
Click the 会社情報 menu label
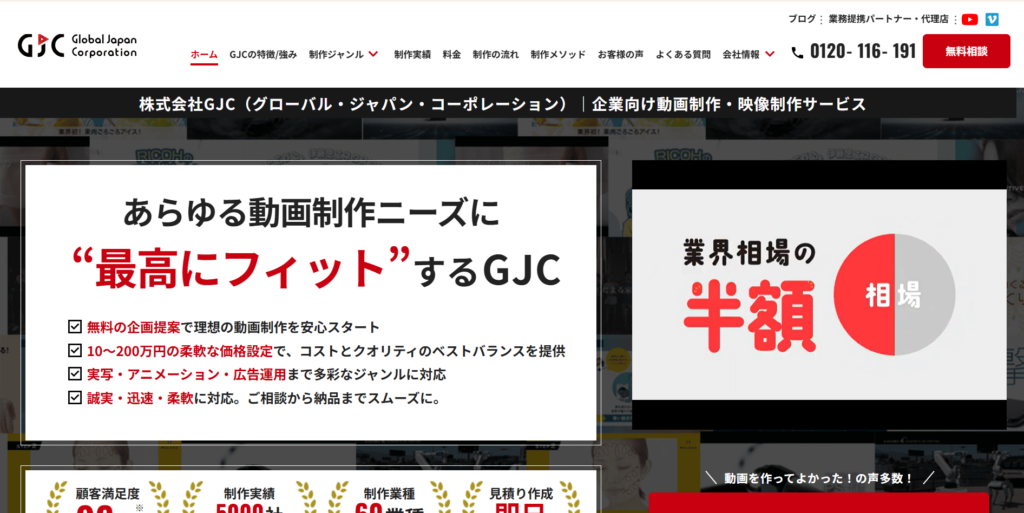coord(741,55)
